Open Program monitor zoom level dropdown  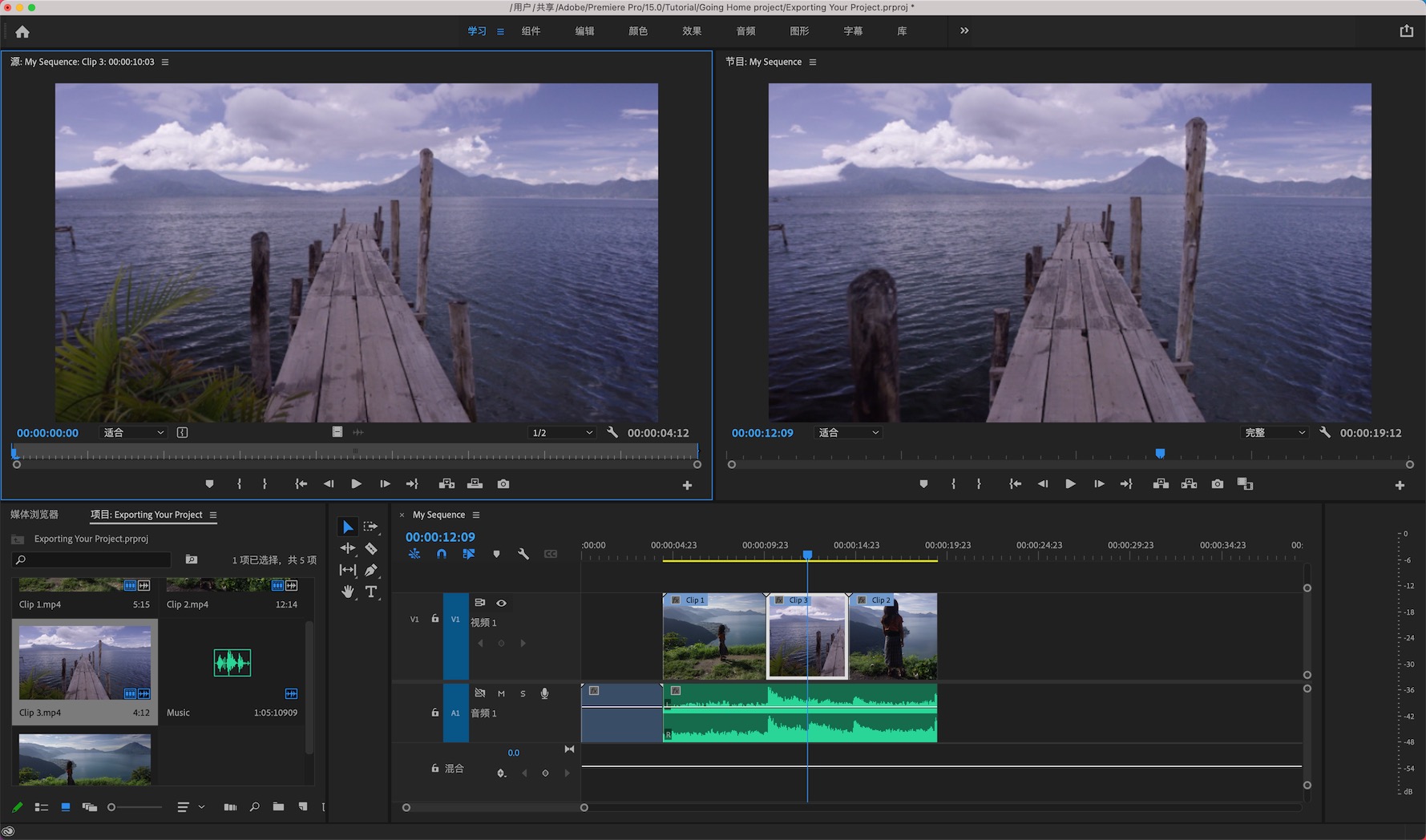(x=848, y=433)
